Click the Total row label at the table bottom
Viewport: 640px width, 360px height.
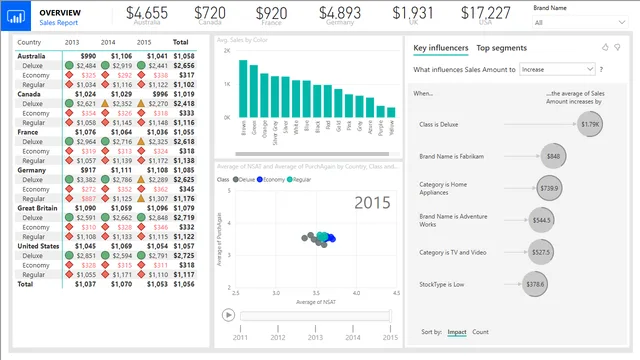pos(25,284)
